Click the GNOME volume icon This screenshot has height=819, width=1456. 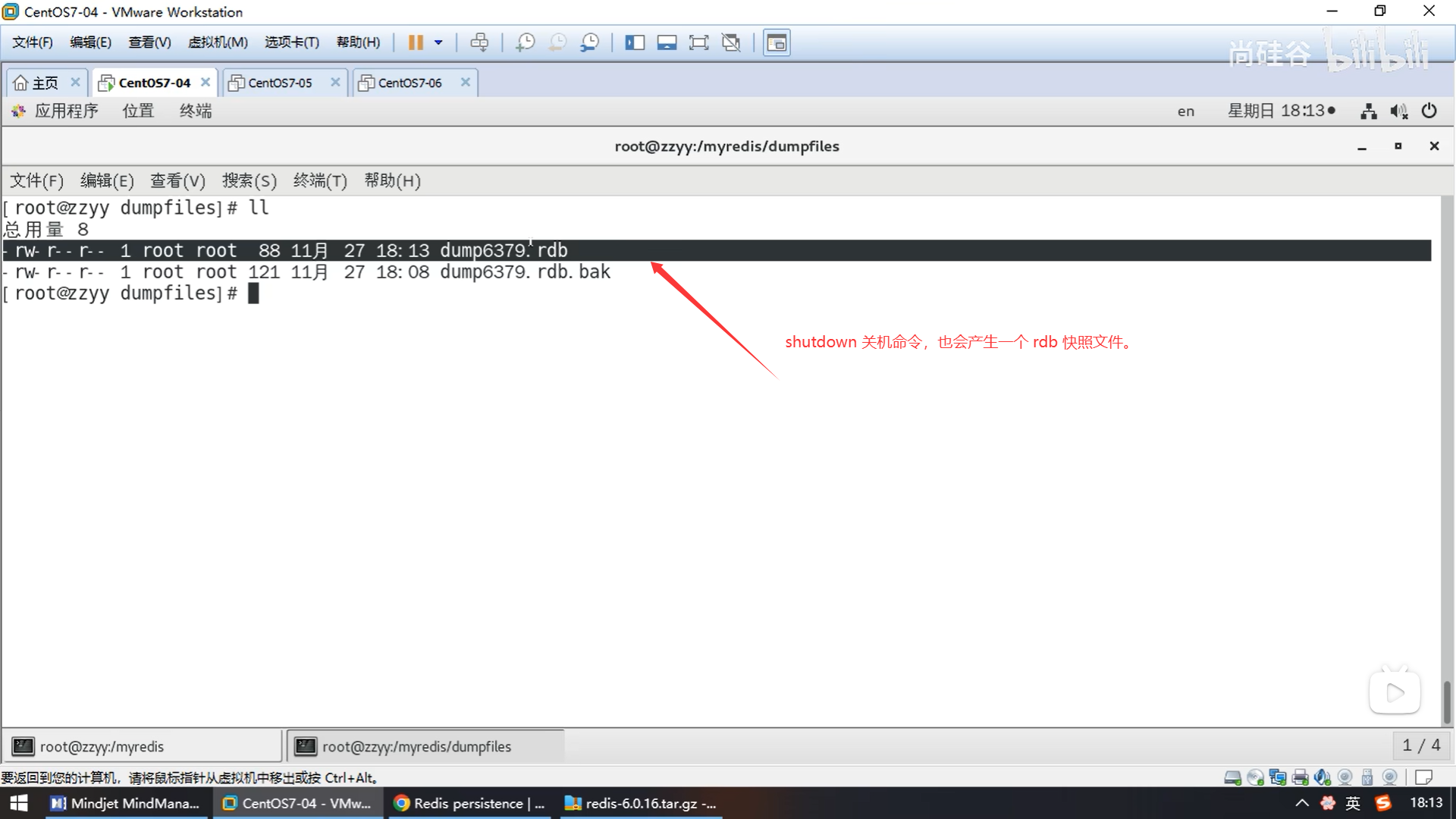[x=1398, y=111]
